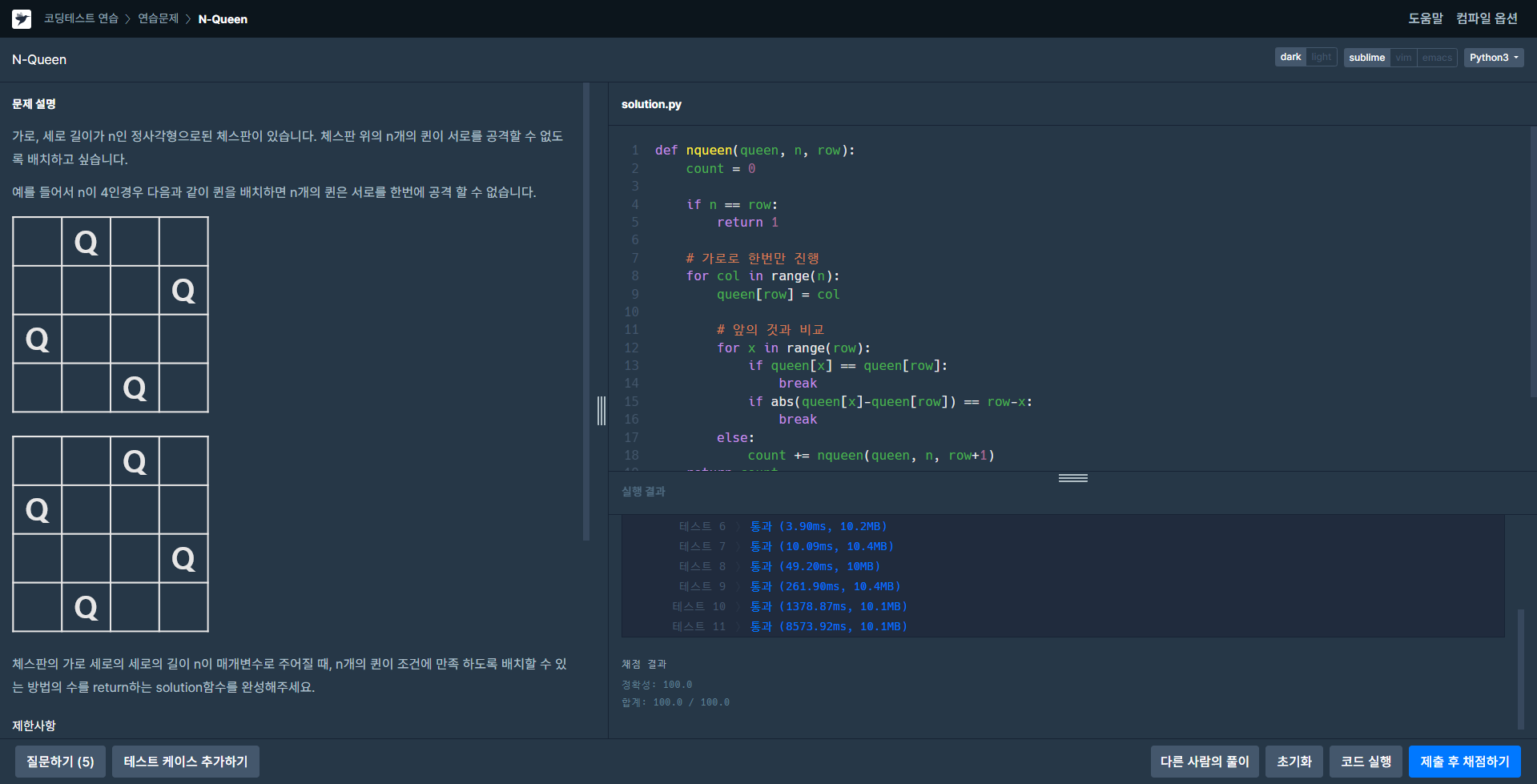
Task: Click the code editor vertical scrollbar
Action: 1533,261
